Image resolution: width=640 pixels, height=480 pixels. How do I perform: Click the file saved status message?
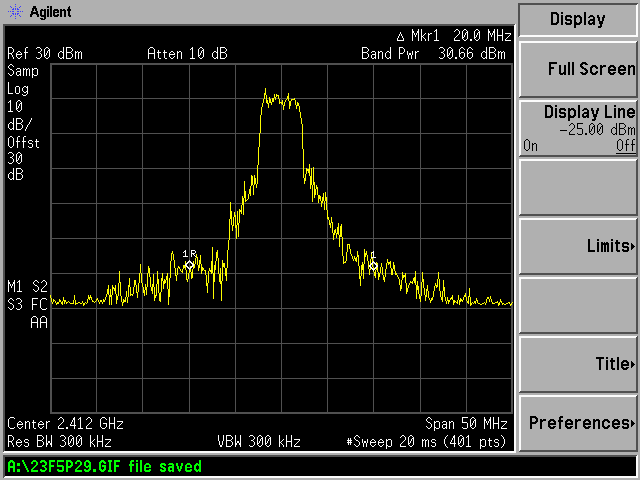click(105, 466)
